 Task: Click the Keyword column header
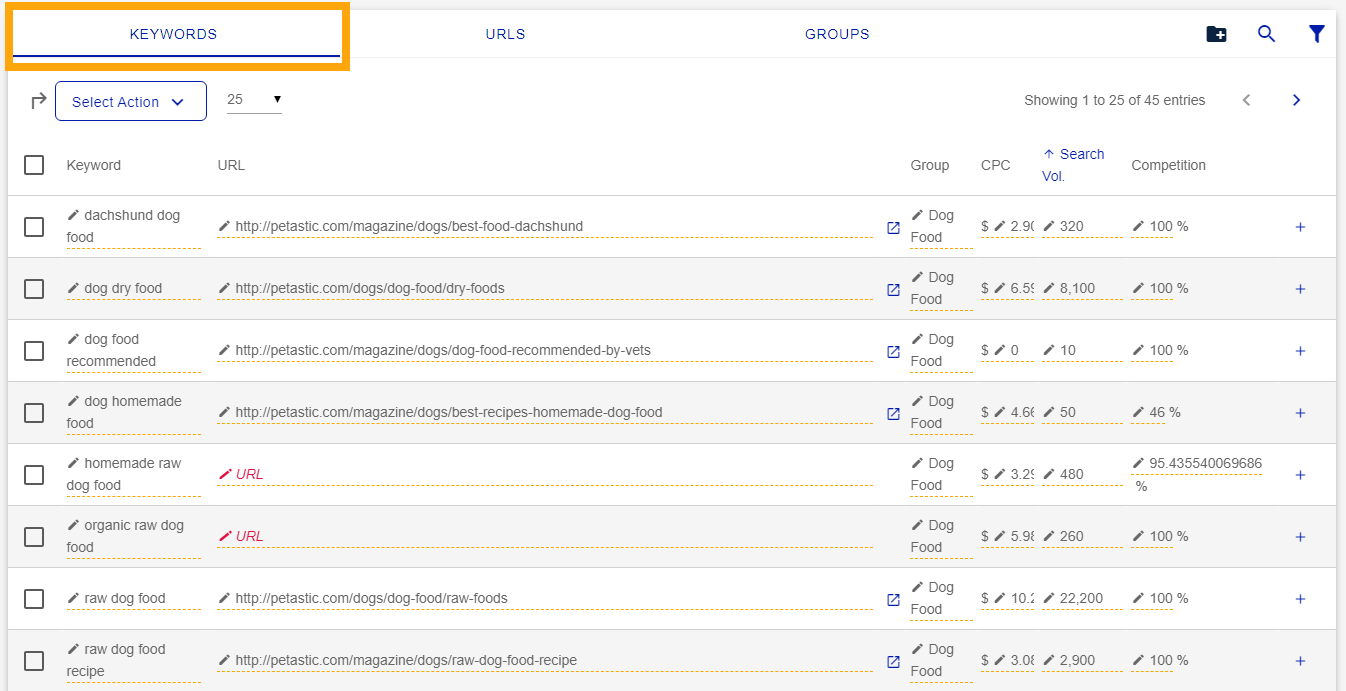tap(94, 165)
